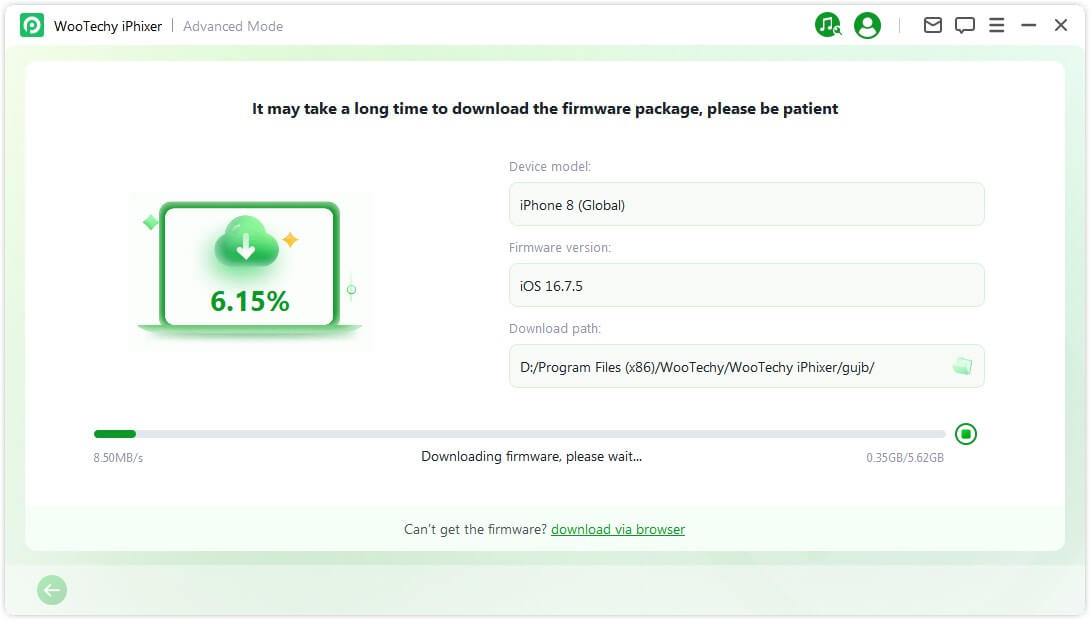Minimize the iPhixer window
Screen dimensions: 1090x620
(x=1029, y=26)
